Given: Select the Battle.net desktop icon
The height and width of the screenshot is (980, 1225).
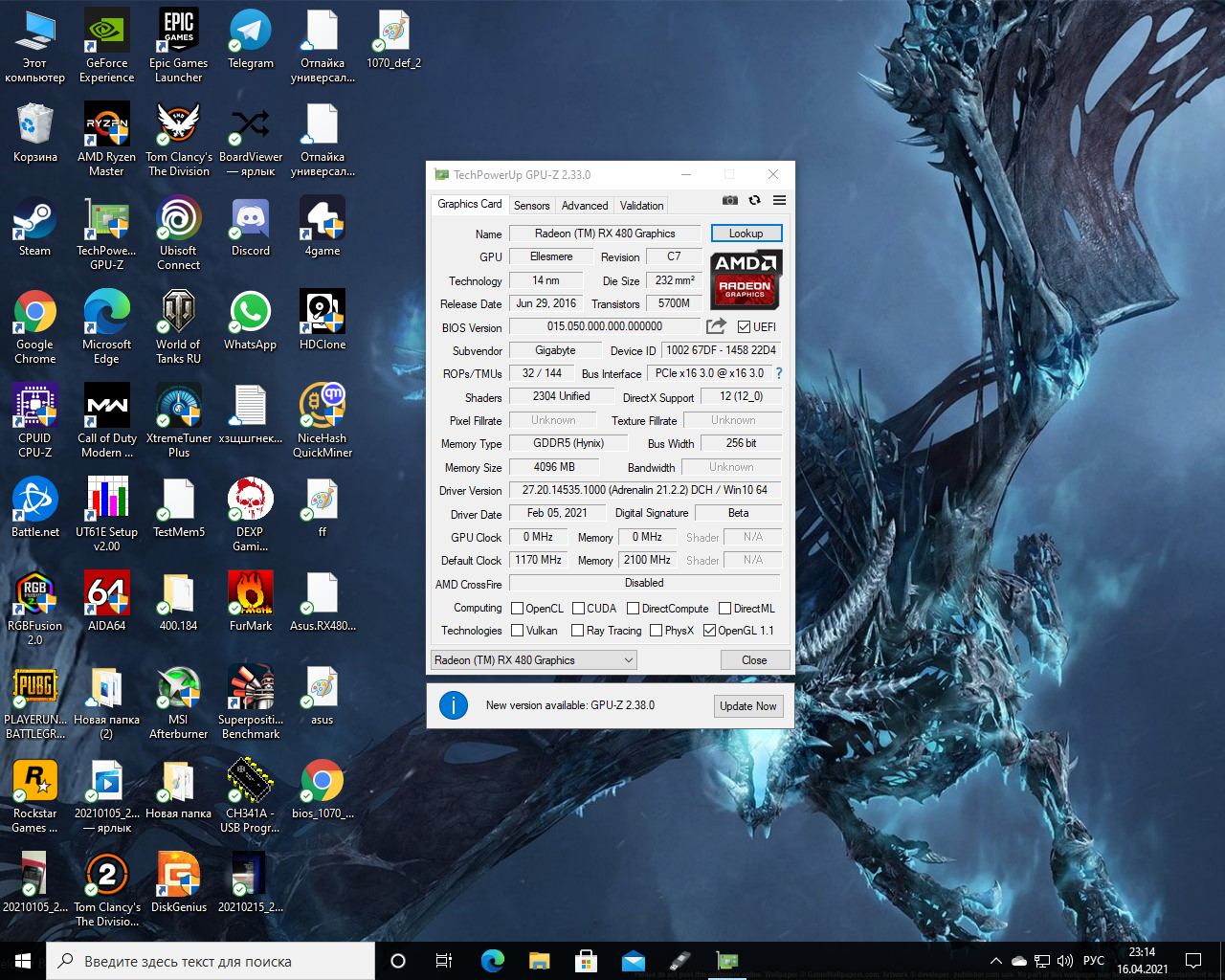Looking at the screenshot, I should click(34, 509).
